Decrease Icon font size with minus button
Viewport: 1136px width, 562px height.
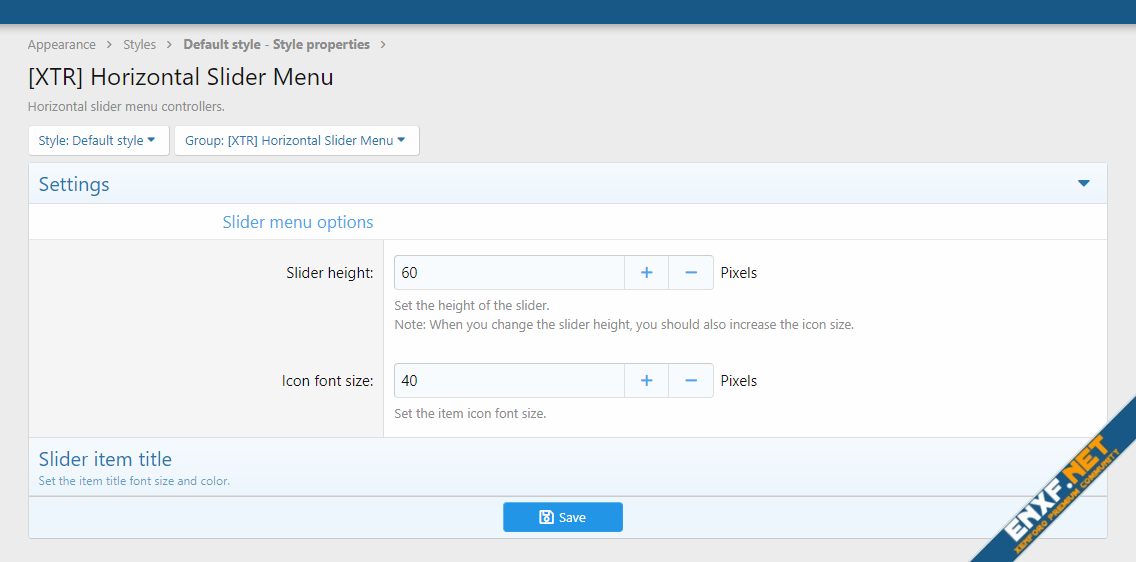click(691, 381)
